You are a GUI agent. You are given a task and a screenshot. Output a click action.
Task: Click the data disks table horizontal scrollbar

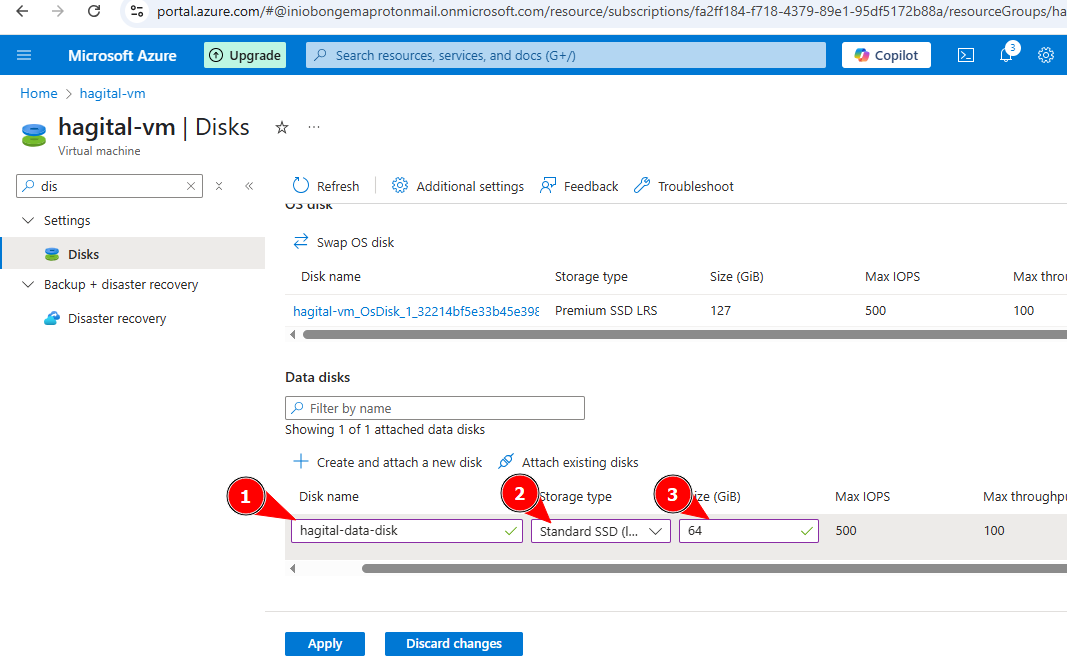click(x=714, y=568)
